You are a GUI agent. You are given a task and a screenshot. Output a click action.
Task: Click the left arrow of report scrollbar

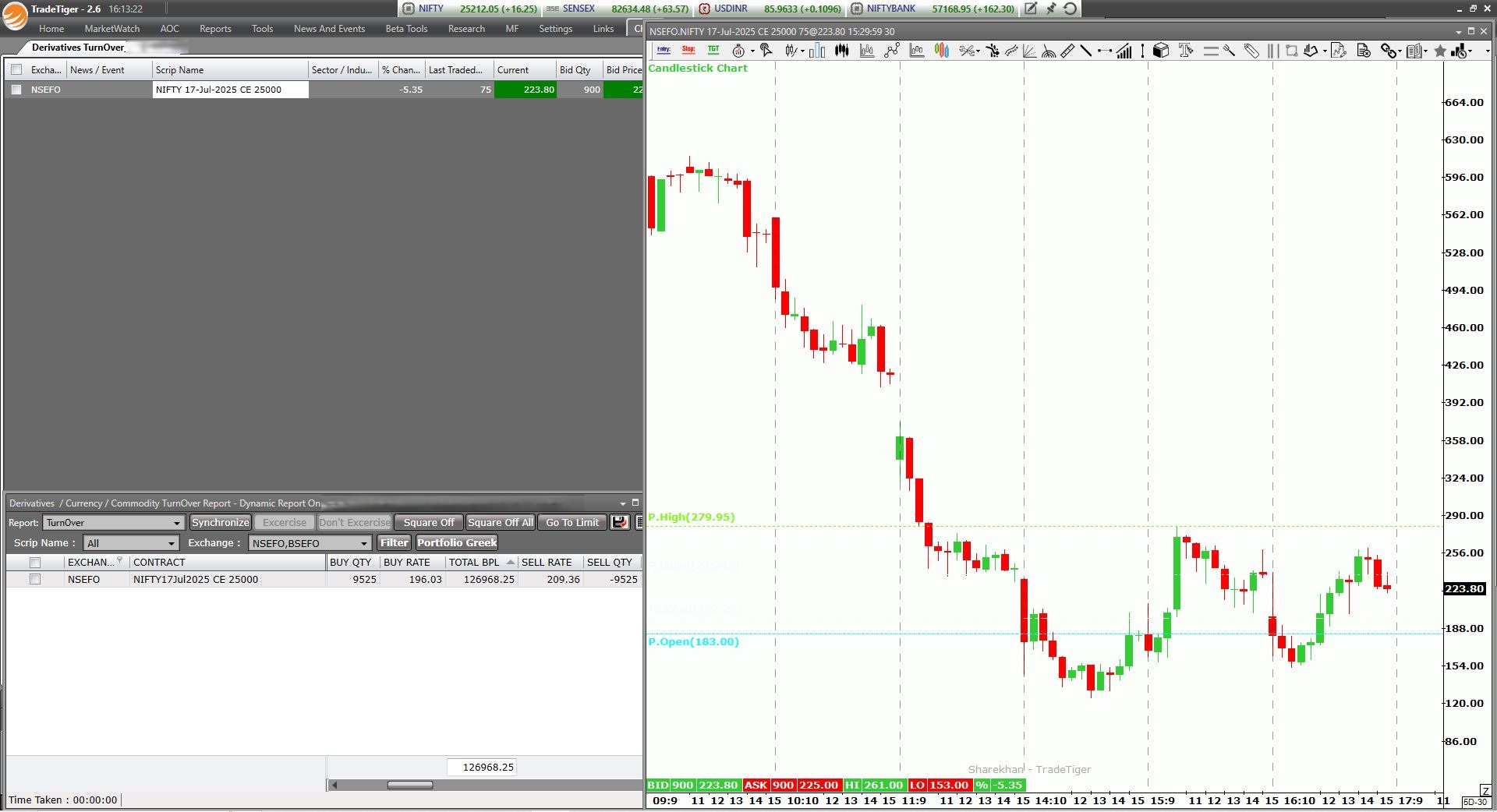pyautogui.click(x=334, y=785)
